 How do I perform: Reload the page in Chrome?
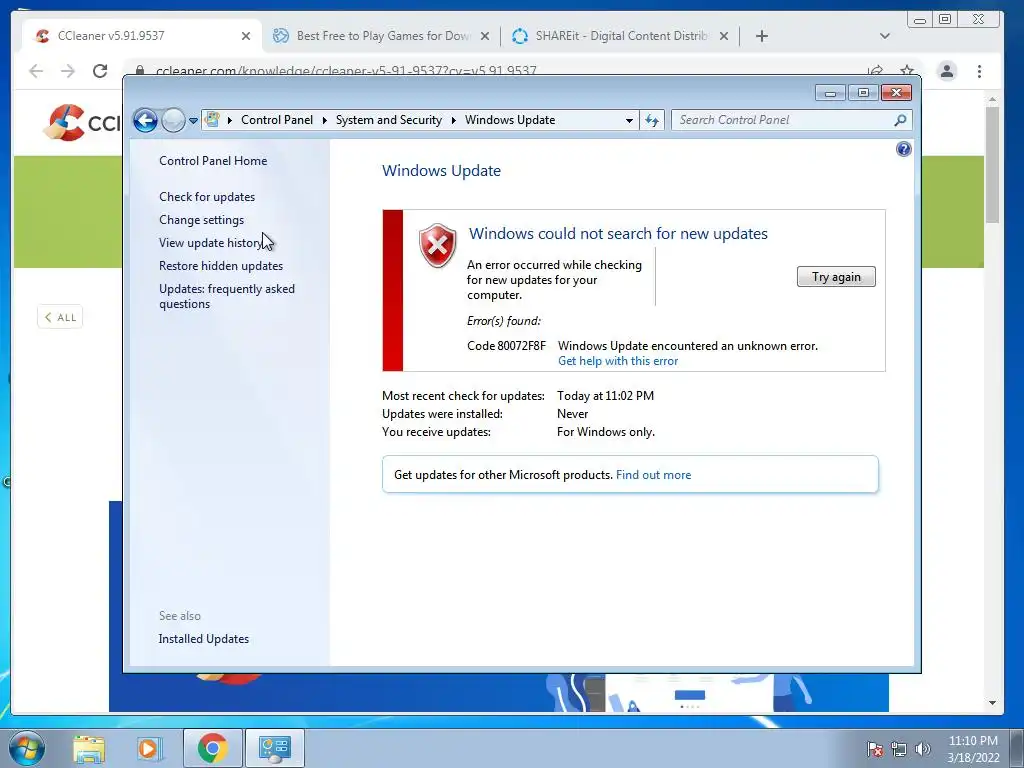pyautogui.click(x=100, y=71)
